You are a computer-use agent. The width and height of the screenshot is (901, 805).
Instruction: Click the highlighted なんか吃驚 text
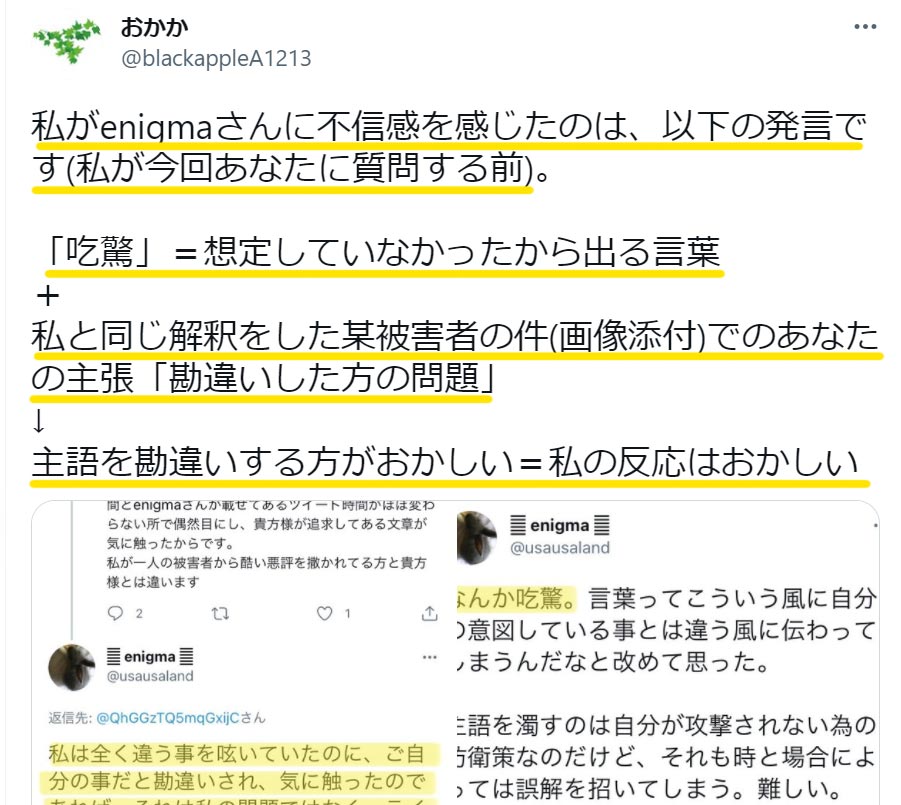coord(517,598)
